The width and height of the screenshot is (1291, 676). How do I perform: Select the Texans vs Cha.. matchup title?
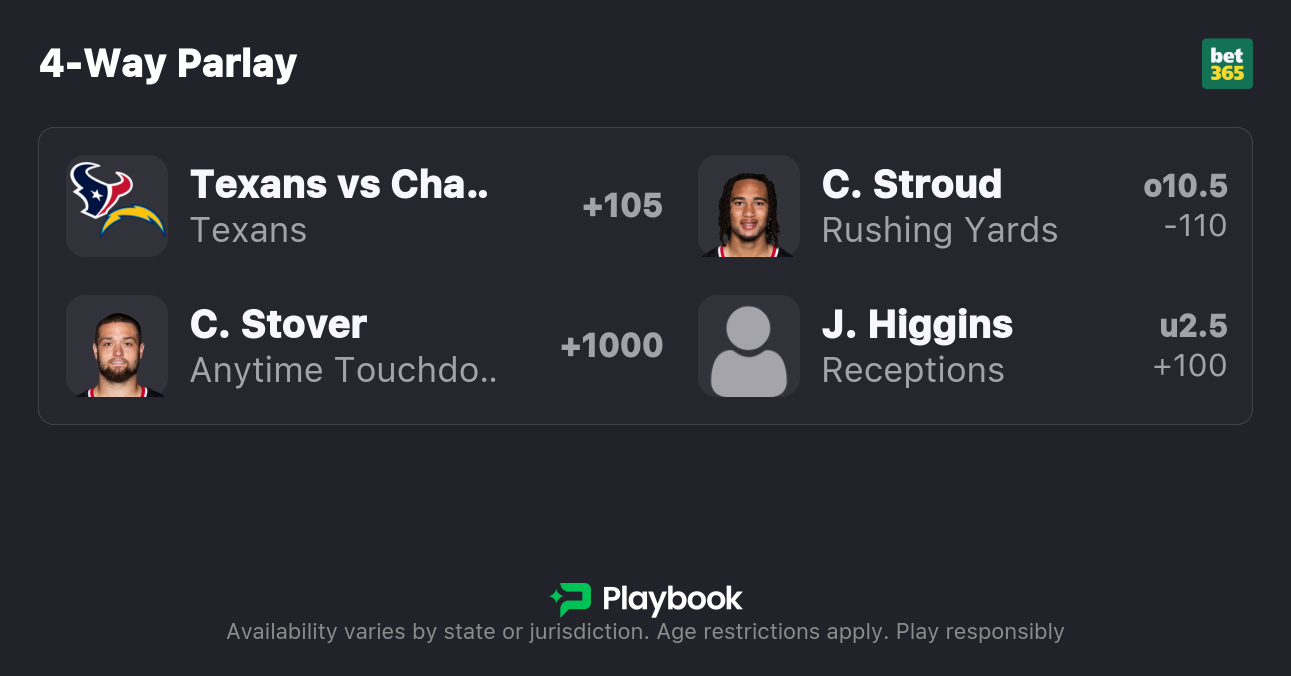339,184
